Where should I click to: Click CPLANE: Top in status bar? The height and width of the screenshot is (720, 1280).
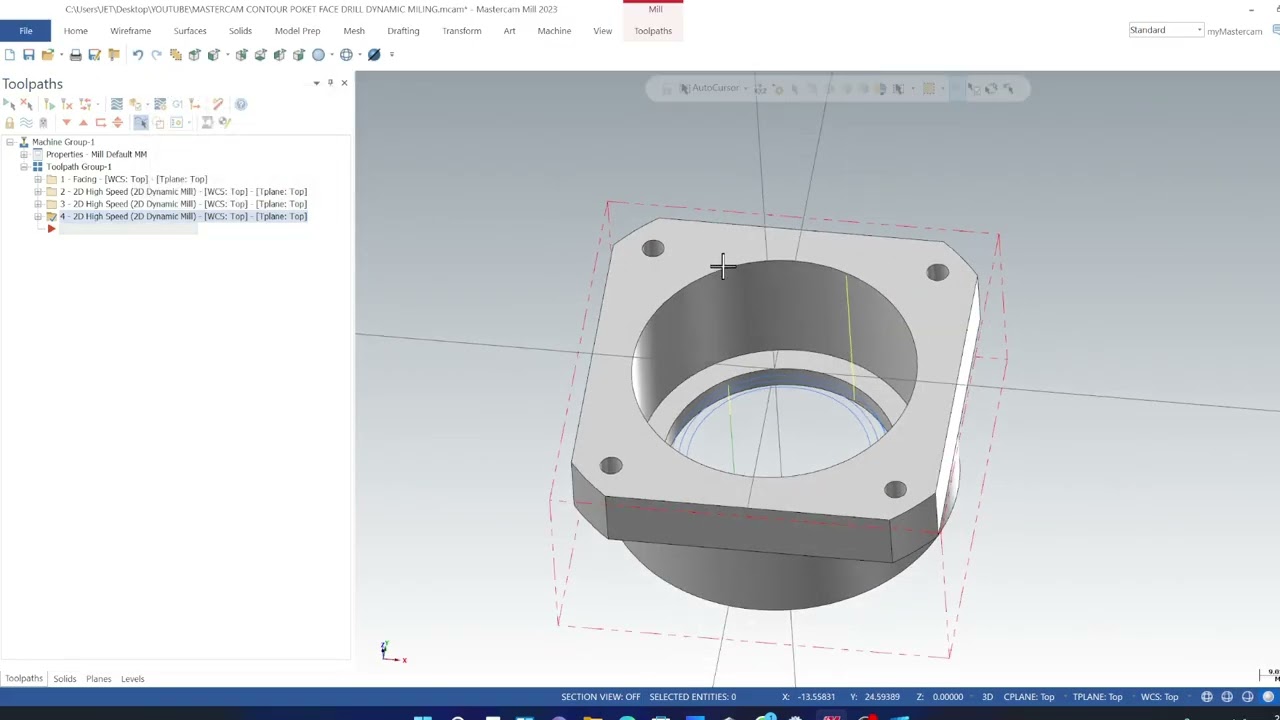coord(1029,697)
